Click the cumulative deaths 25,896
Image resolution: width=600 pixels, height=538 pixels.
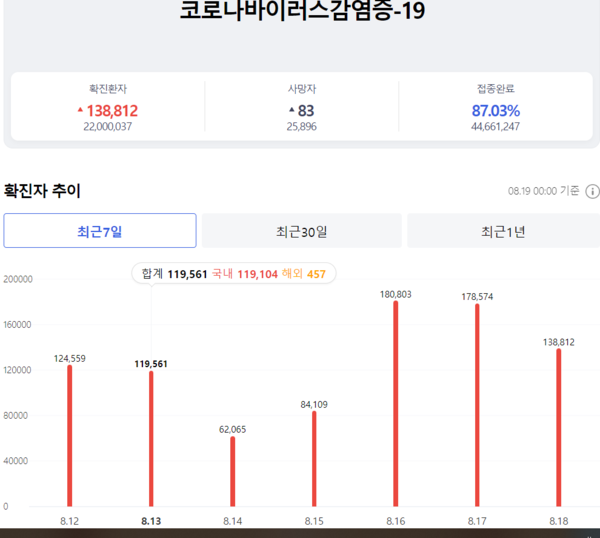coord(302,127)
